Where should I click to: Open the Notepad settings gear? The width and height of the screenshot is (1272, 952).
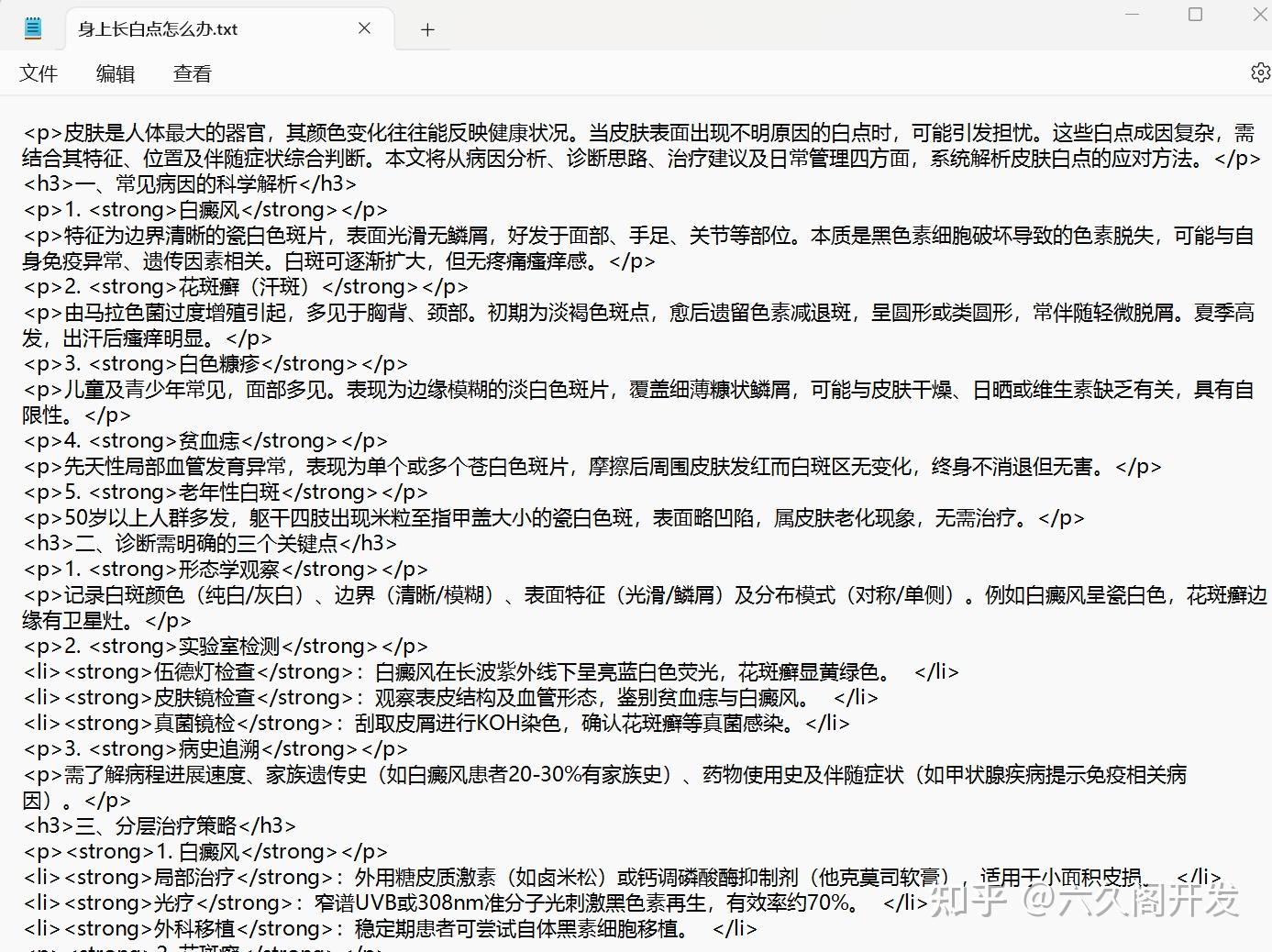tap(1261, 72)
